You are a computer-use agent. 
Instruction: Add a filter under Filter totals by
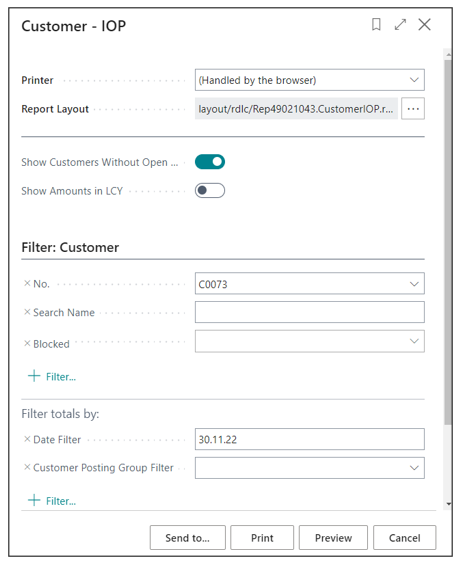pyautogui.click(x=52, y=501)
